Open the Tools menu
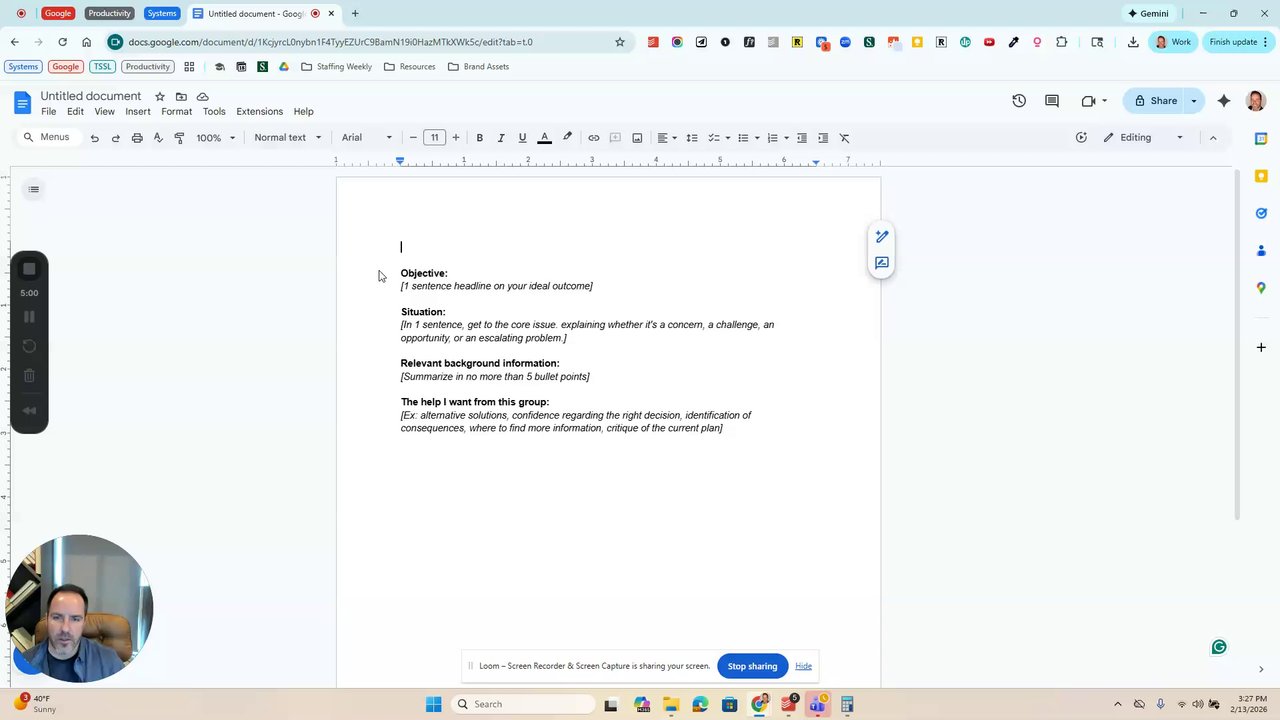1280x720 pixels. click(214, 112)
